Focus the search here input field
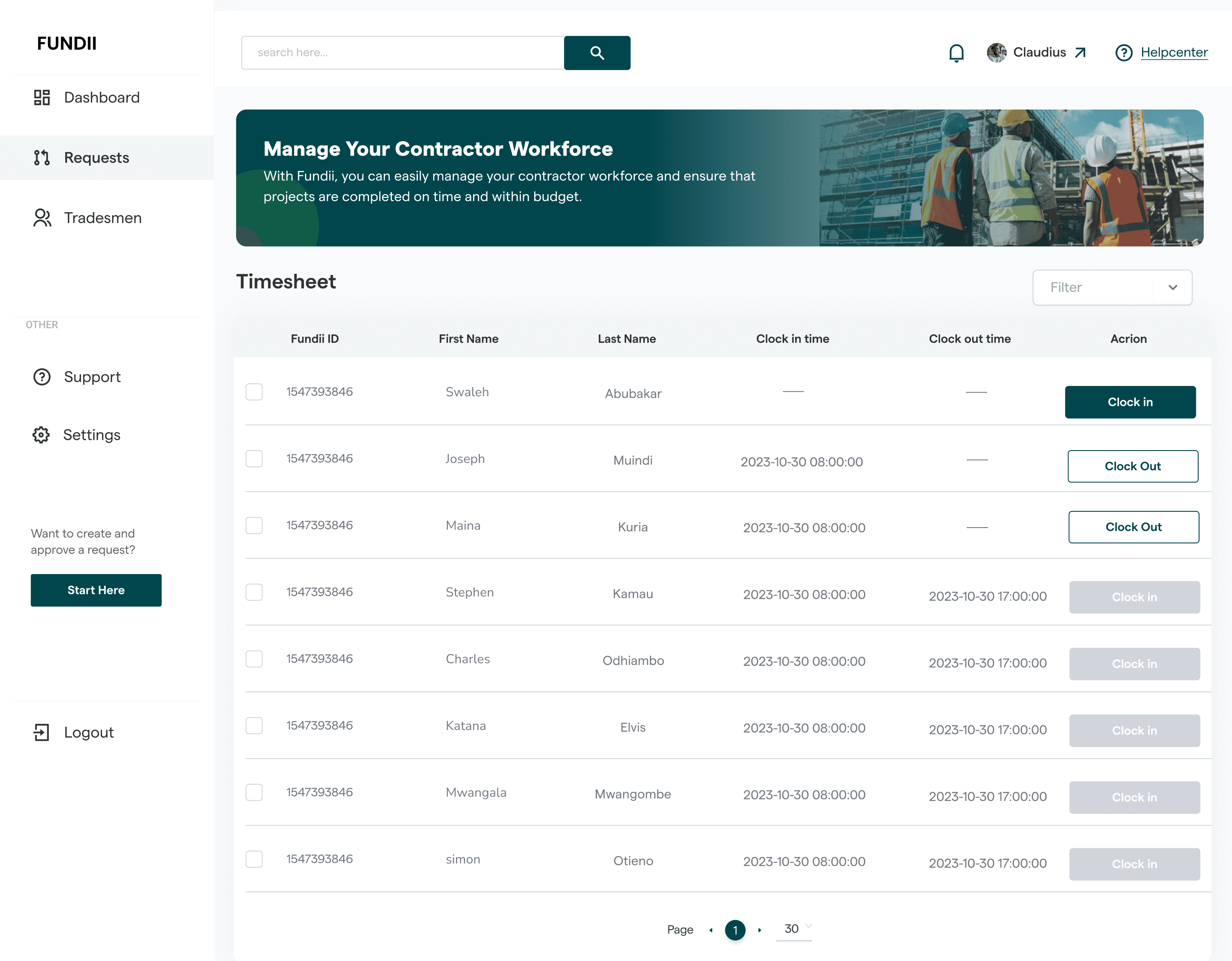This screenshot has height=961, width=1232. (403, 52)
